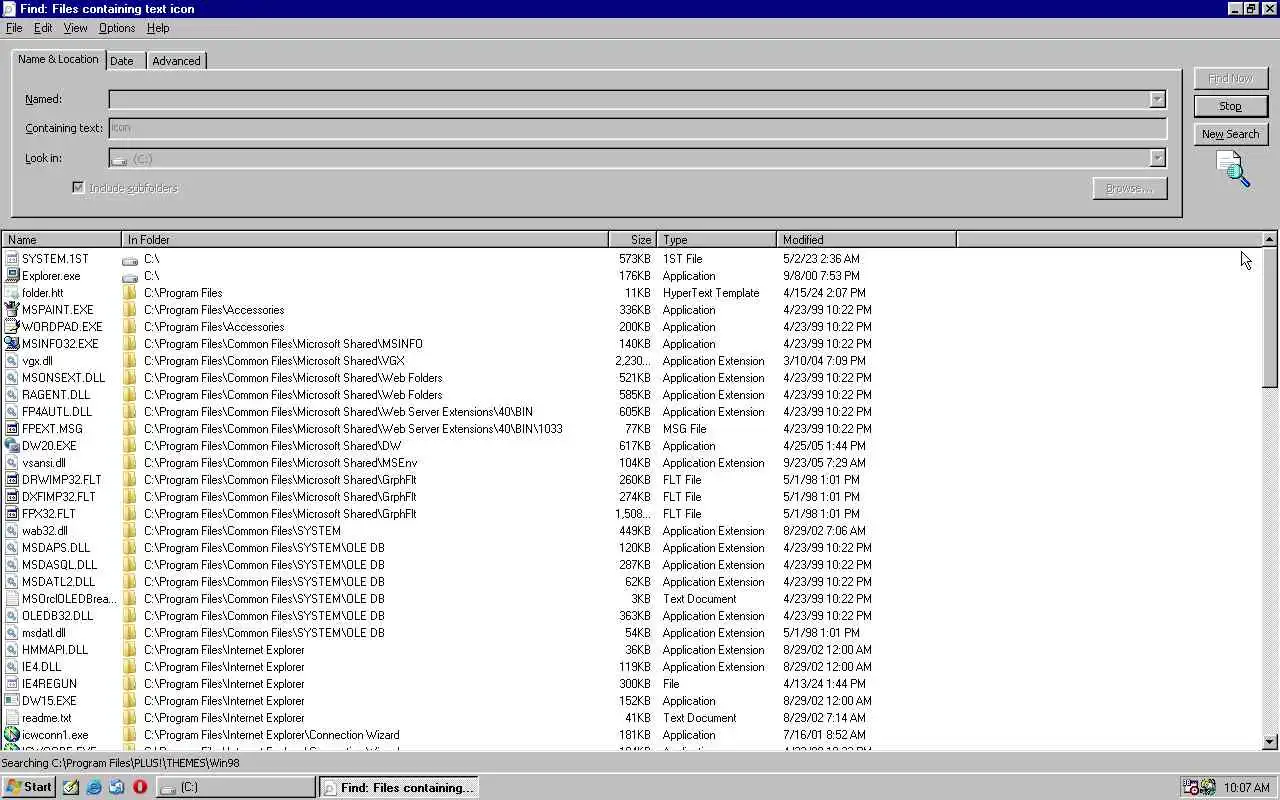Viewport: 1280px width, 800px height.
Task: Click the Outlook Express Quick Launch icon
Action: click(x=117, y=787)
